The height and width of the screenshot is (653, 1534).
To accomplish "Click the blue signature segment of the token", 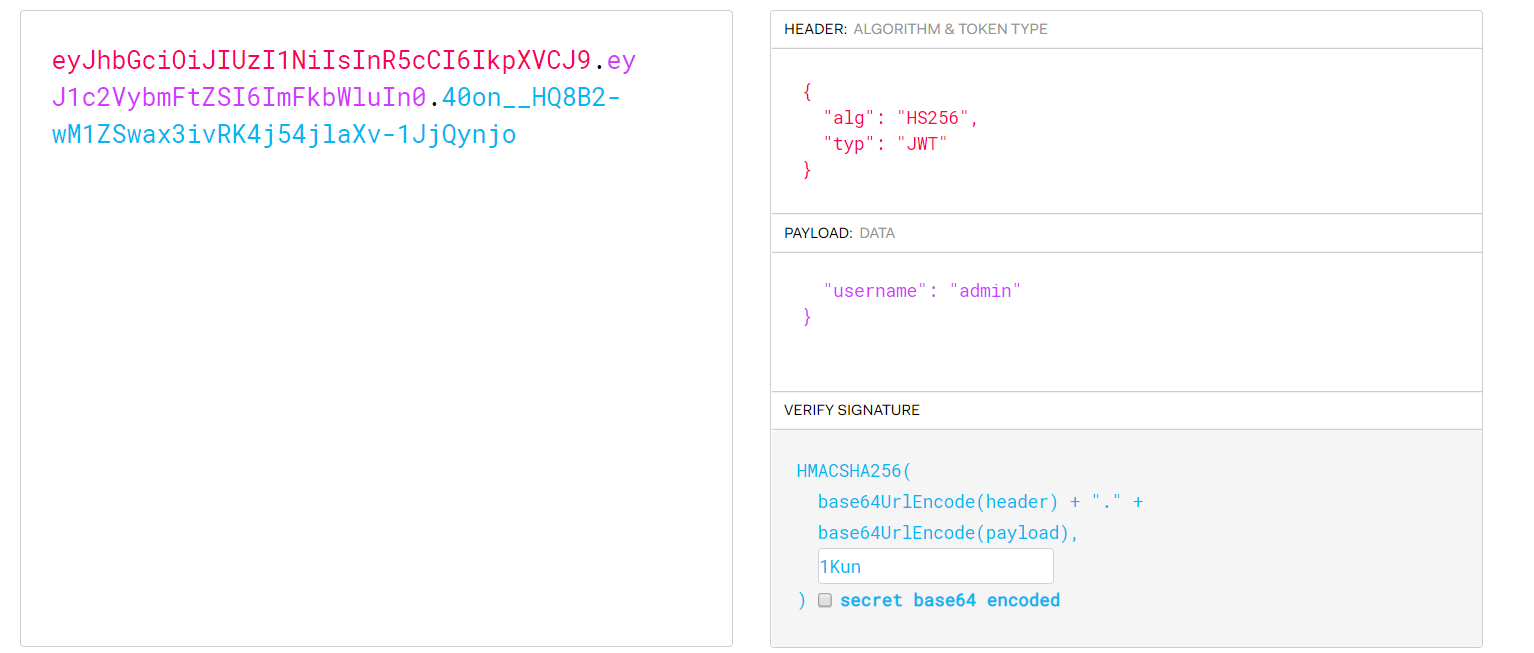I will [284, 134].
